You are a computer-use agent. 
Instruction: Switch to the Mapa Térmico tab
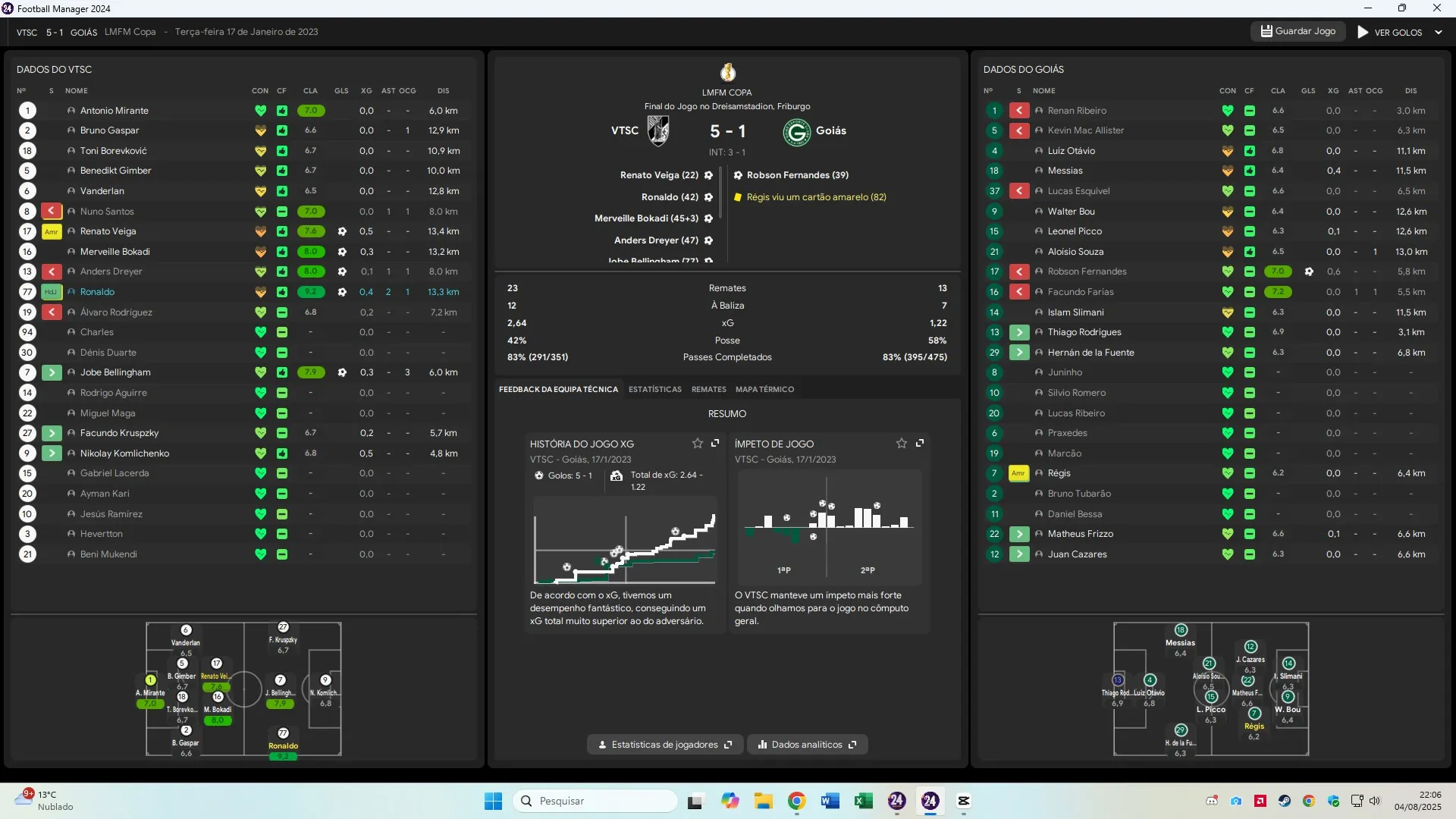[764, 390]
